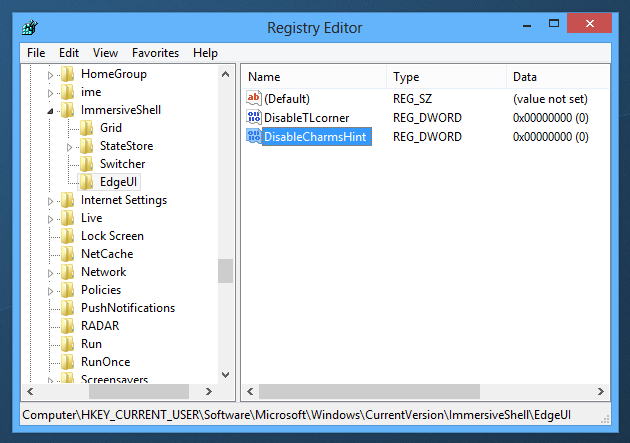Click the EdgeUI folder icon
The width and height of the screenshot is (630, 443).
coord(86,182)
